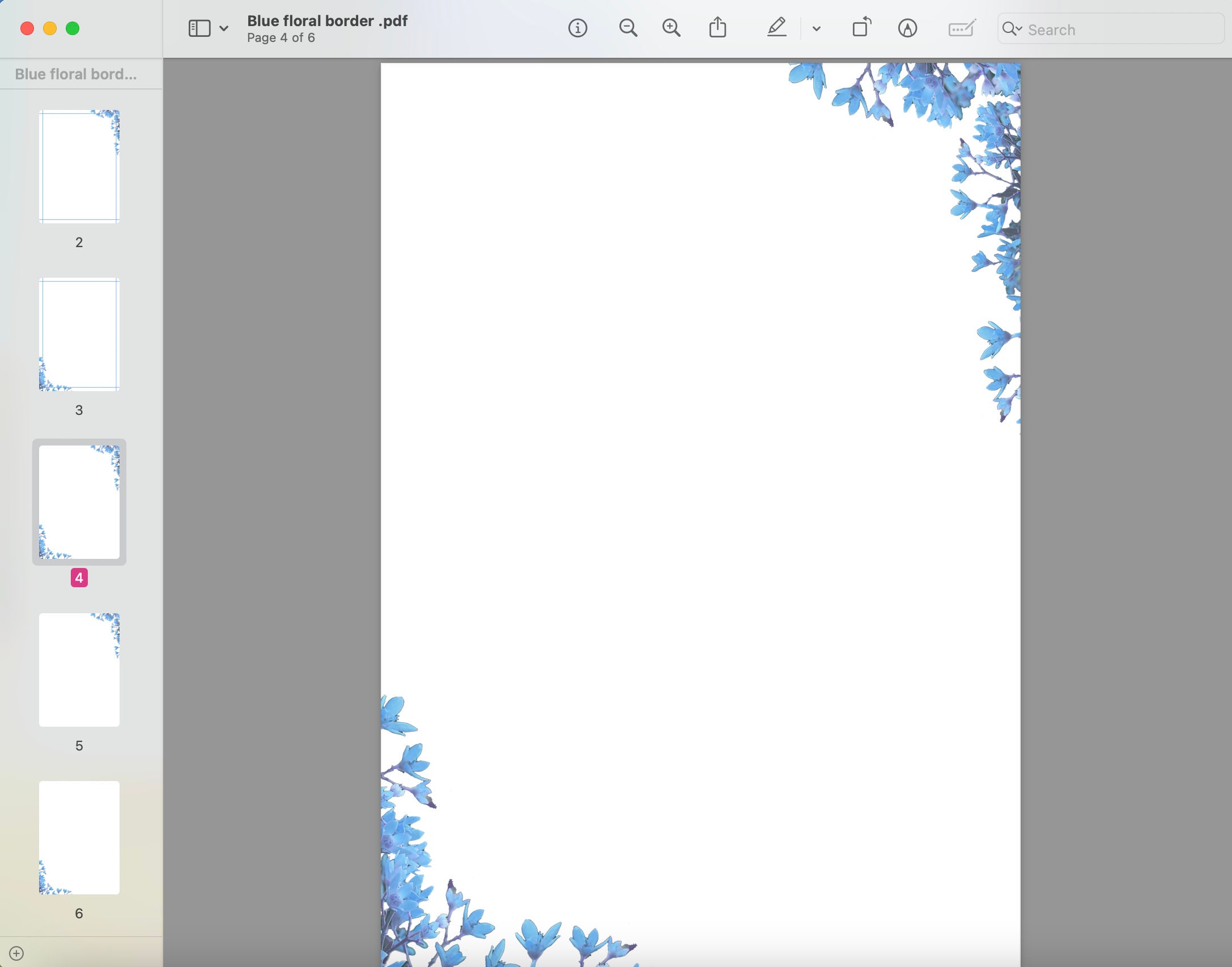1232x967 pixels.
Task: Open the sidebar view options chevron
Action: [x=223, y=27]
